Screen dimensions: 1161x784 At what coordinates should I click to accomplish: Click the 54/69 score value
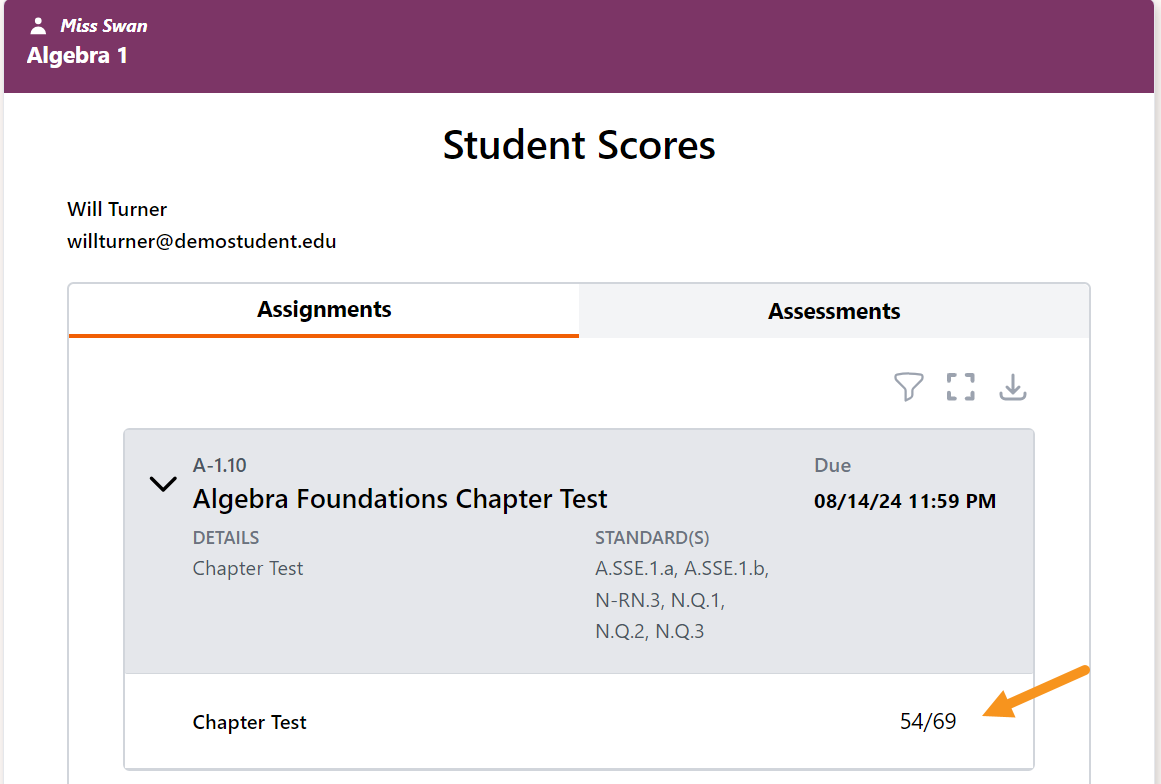point(927,722)
